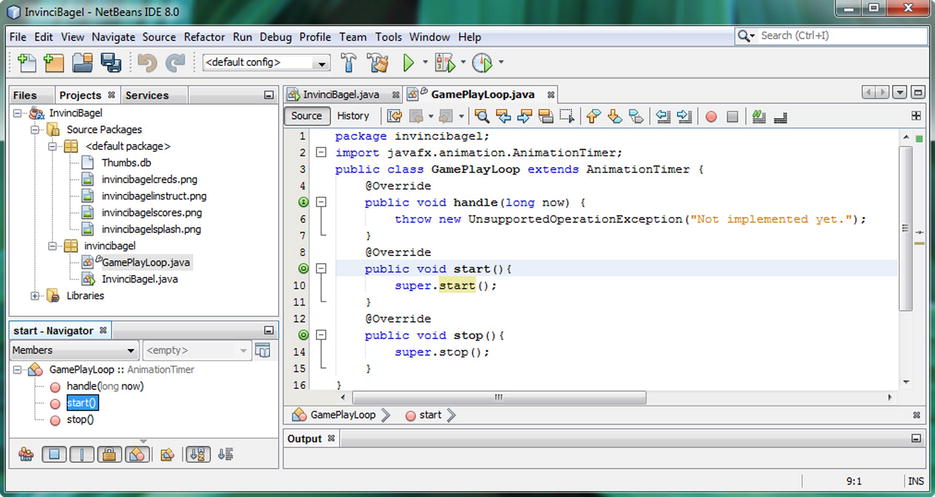The width and height of the screenshot is (935, 497).
Task: Toggle Show Inherited Members in Navigator
Action: click(x=26, y=455)
